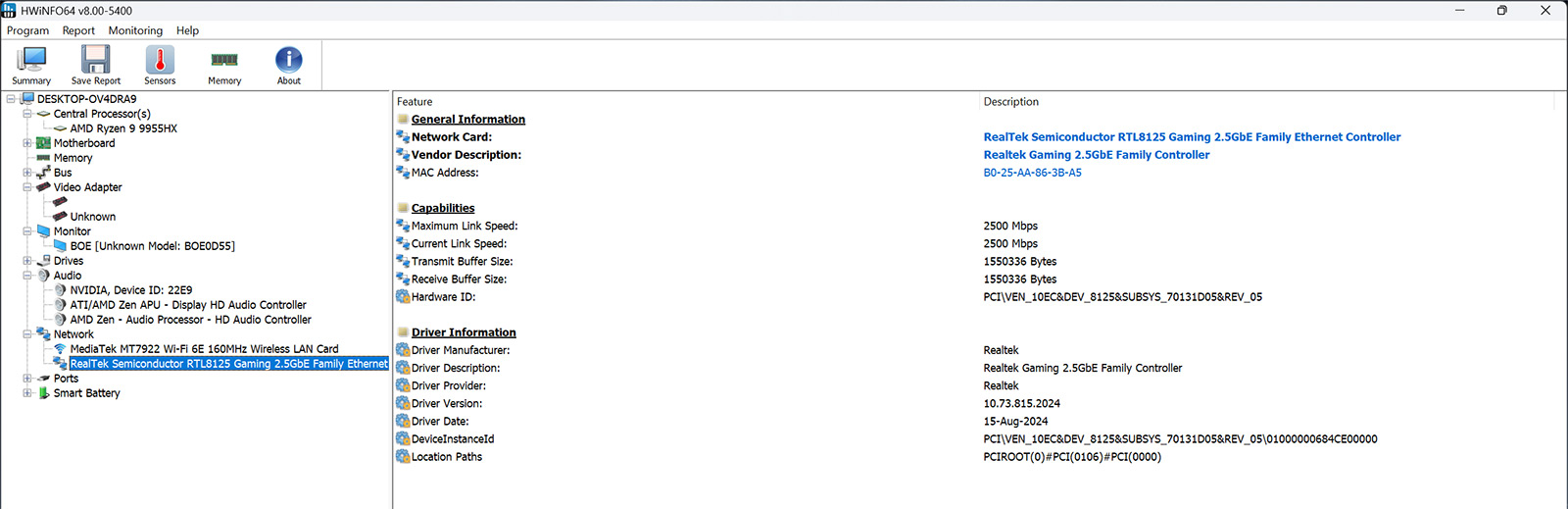Viewport: 1568px width, 509px height.
Task: Open the Report menu
Action: point(78,30)
